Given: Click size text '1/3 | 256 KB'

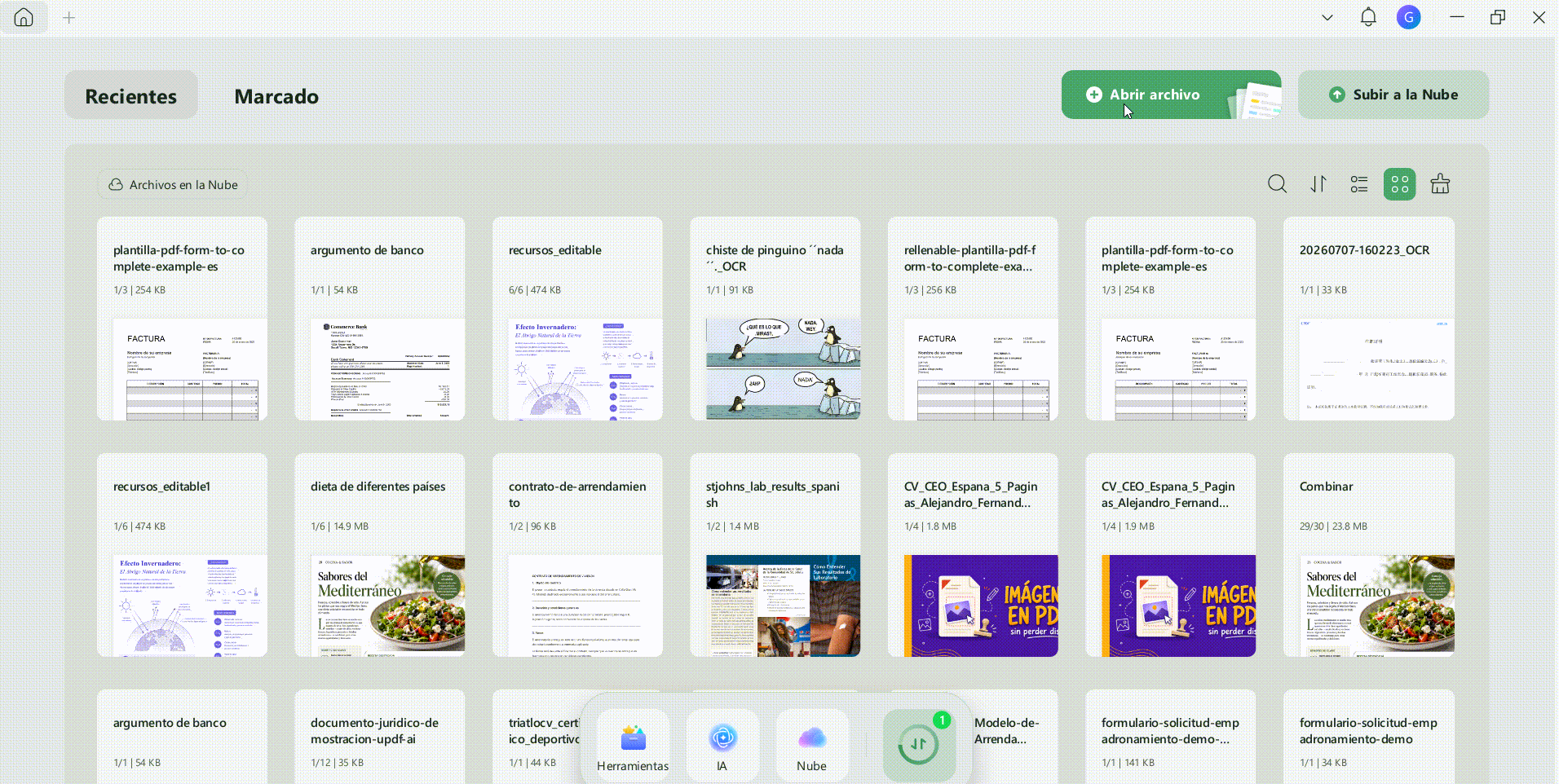Looking at the screenshot, I should point(930,290).
